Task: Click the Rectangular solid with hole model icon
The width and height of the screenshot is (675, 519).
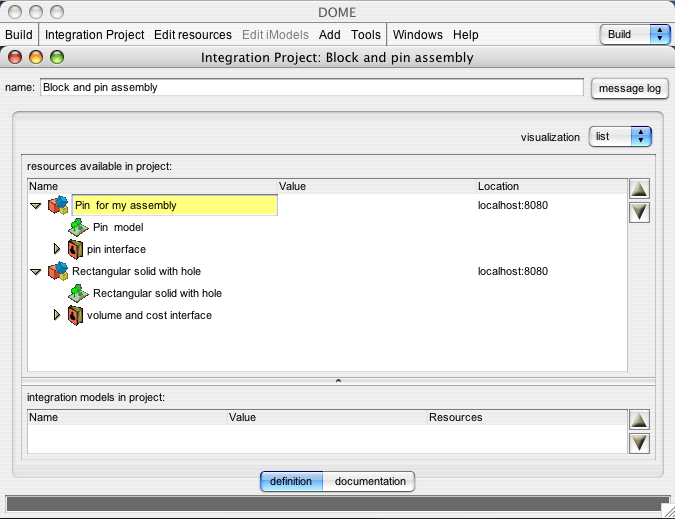Action: click(x=78, y=293)
